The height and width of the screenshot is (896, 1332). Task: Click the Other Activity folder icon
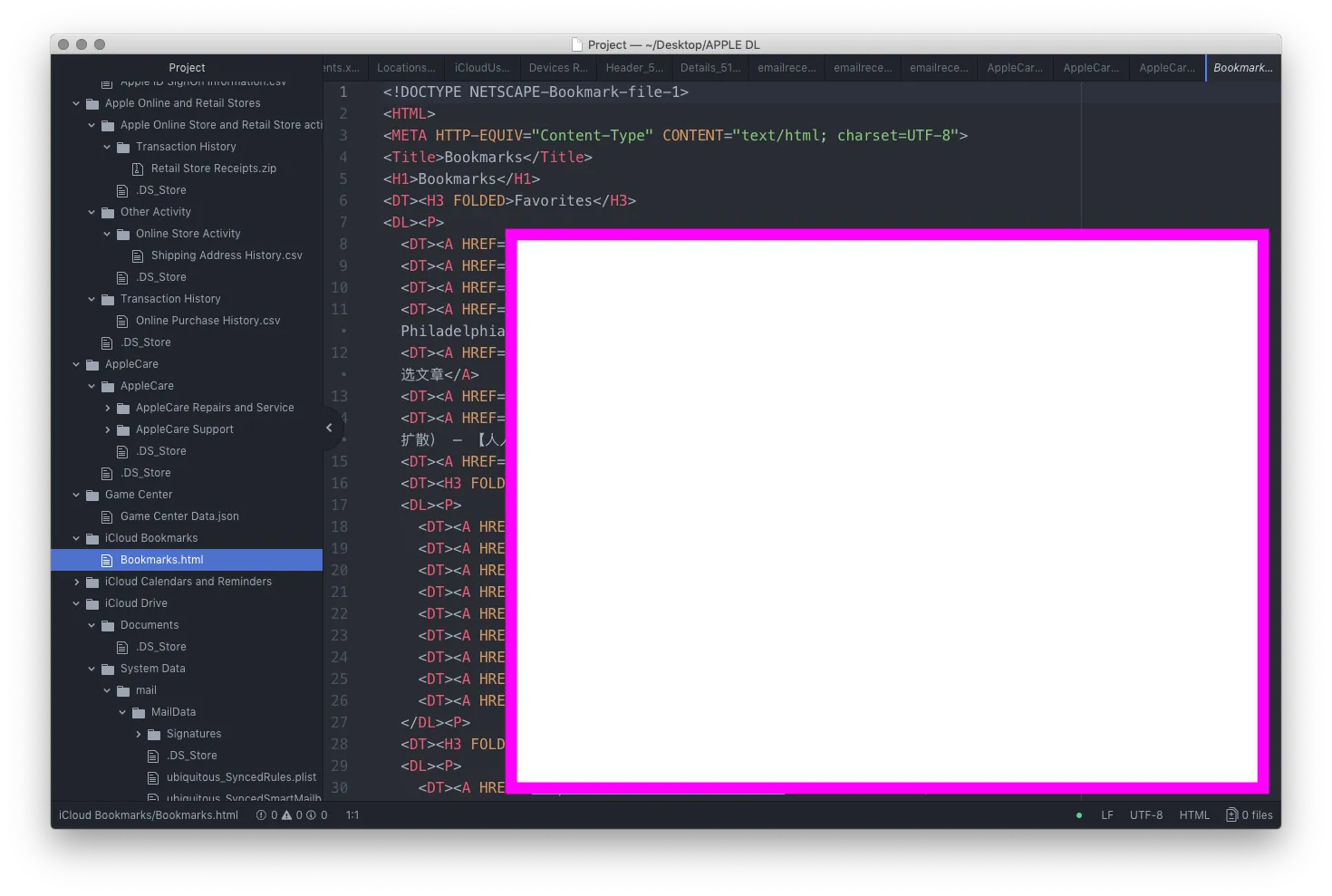coord(108,212)
